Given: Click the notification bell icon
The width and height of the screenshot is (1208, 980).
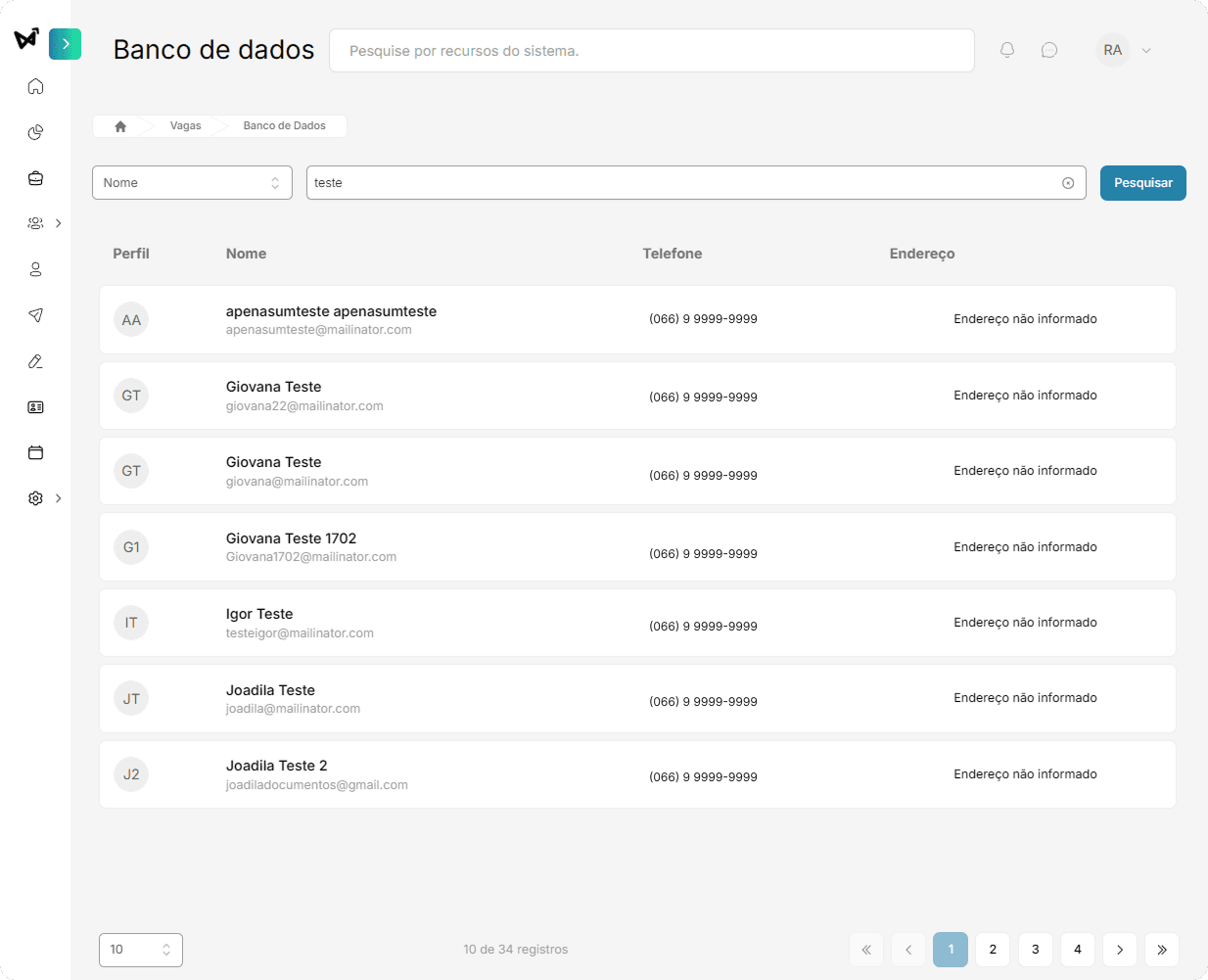Looking at the screenshot, I should [x=1007, y=50].
